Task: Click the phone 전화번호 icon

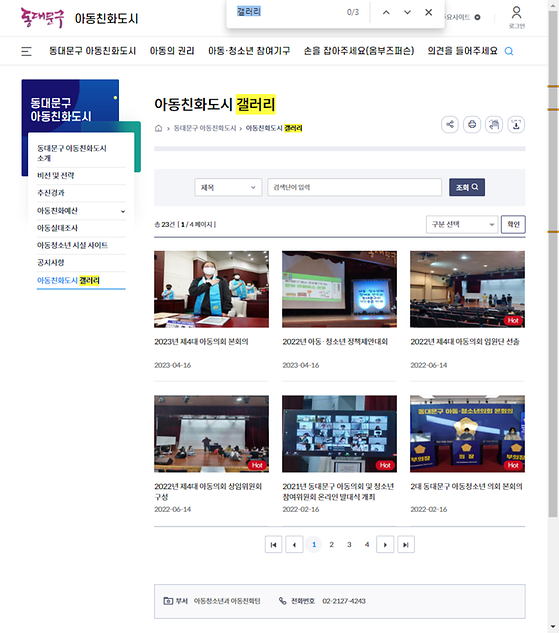Action: click(x=283, y=601)
